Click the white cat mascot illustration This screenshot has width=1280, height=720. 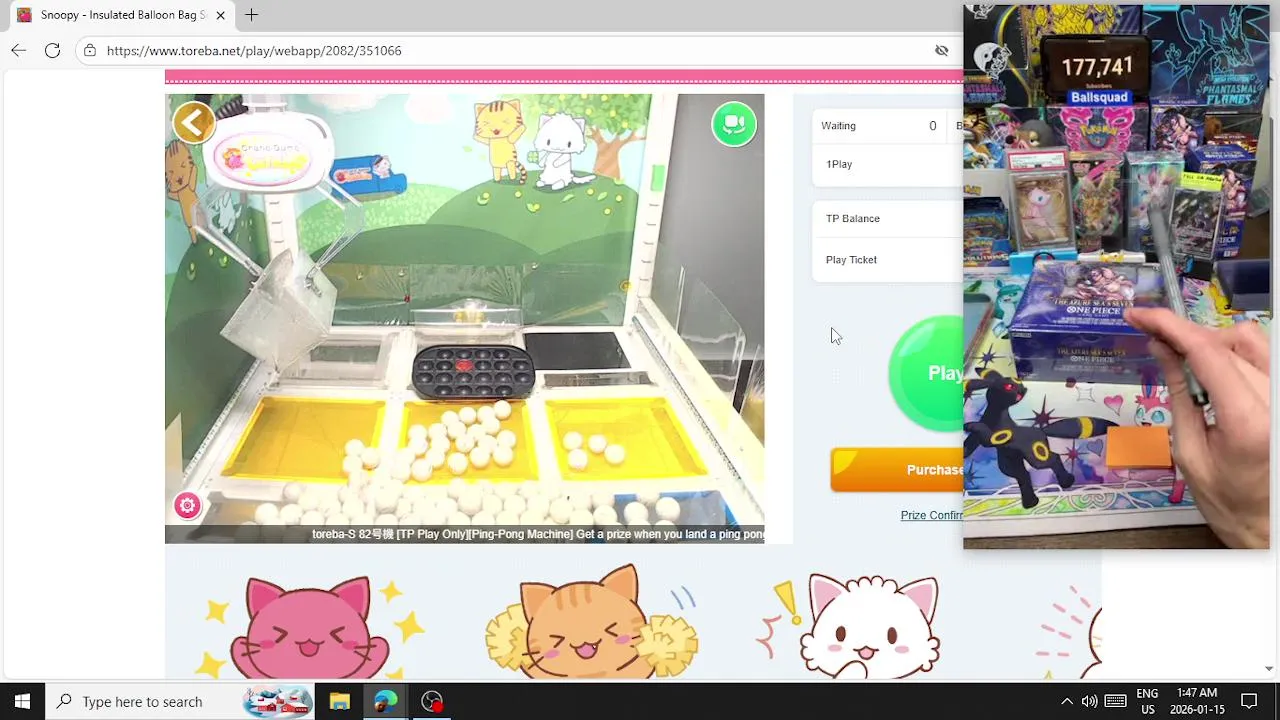click(872, 628)
